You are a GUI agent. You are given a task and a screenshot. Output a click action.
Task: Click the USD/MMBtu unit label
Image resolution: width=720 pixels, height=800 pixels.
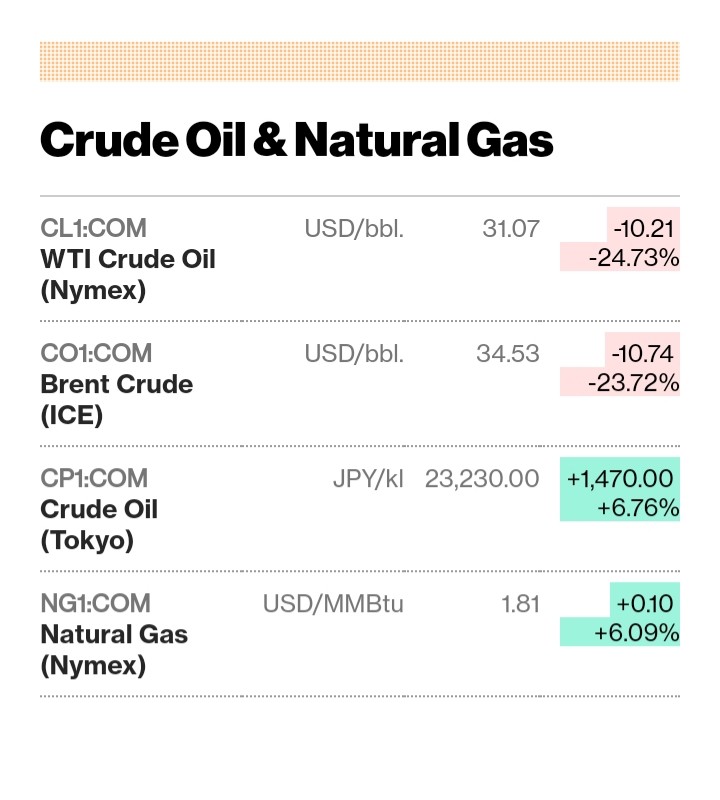(x=333, y=603)
